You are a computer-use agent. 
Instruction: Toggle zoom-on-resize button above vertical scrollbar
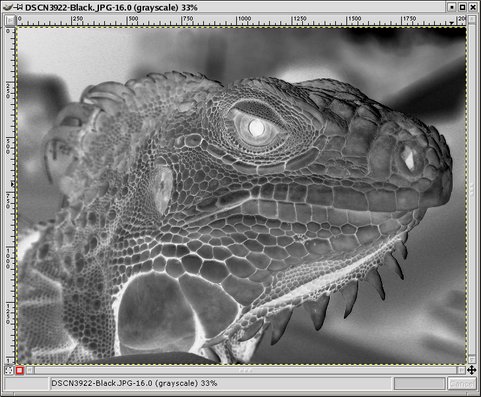point(472,20)
